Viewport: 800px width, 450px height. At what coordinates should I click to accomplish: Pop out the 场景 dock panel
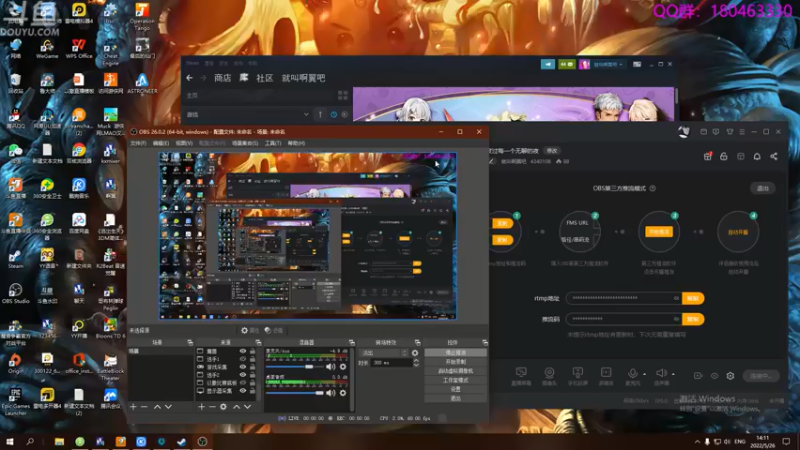click(190, 342)
